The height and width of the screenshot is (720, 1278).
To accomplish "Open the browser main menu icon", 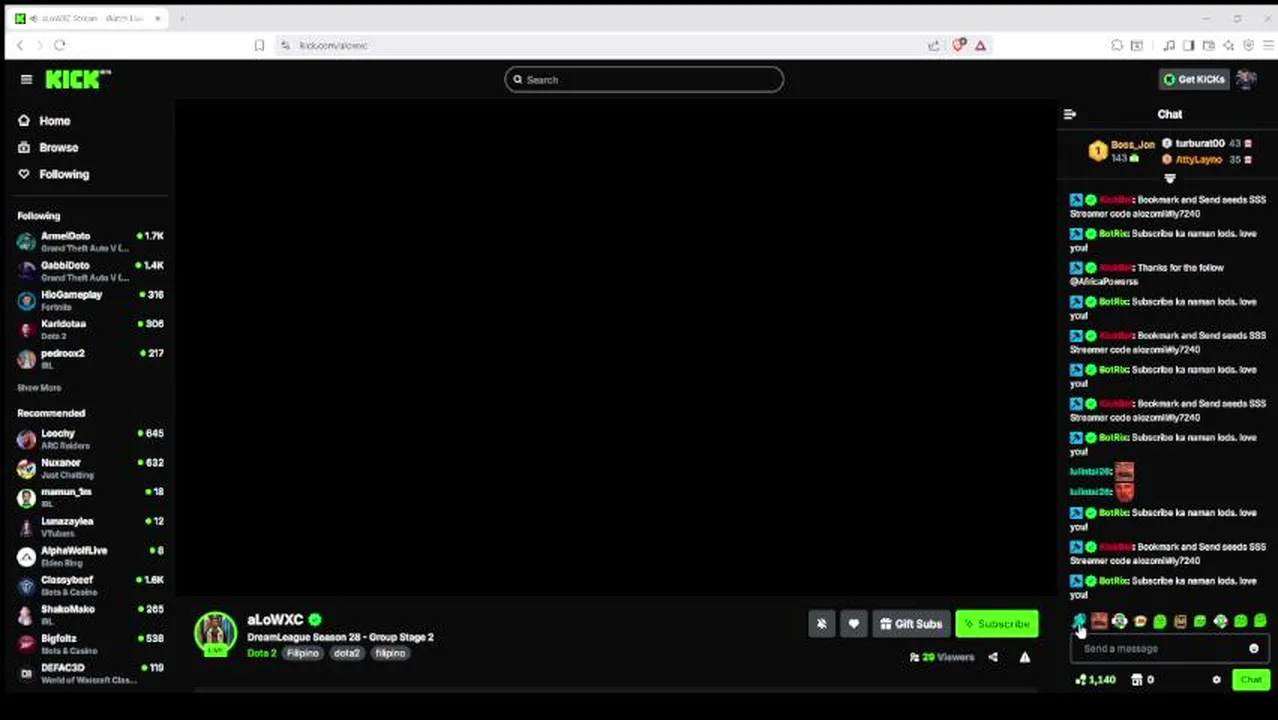I will coord(1268,45).
